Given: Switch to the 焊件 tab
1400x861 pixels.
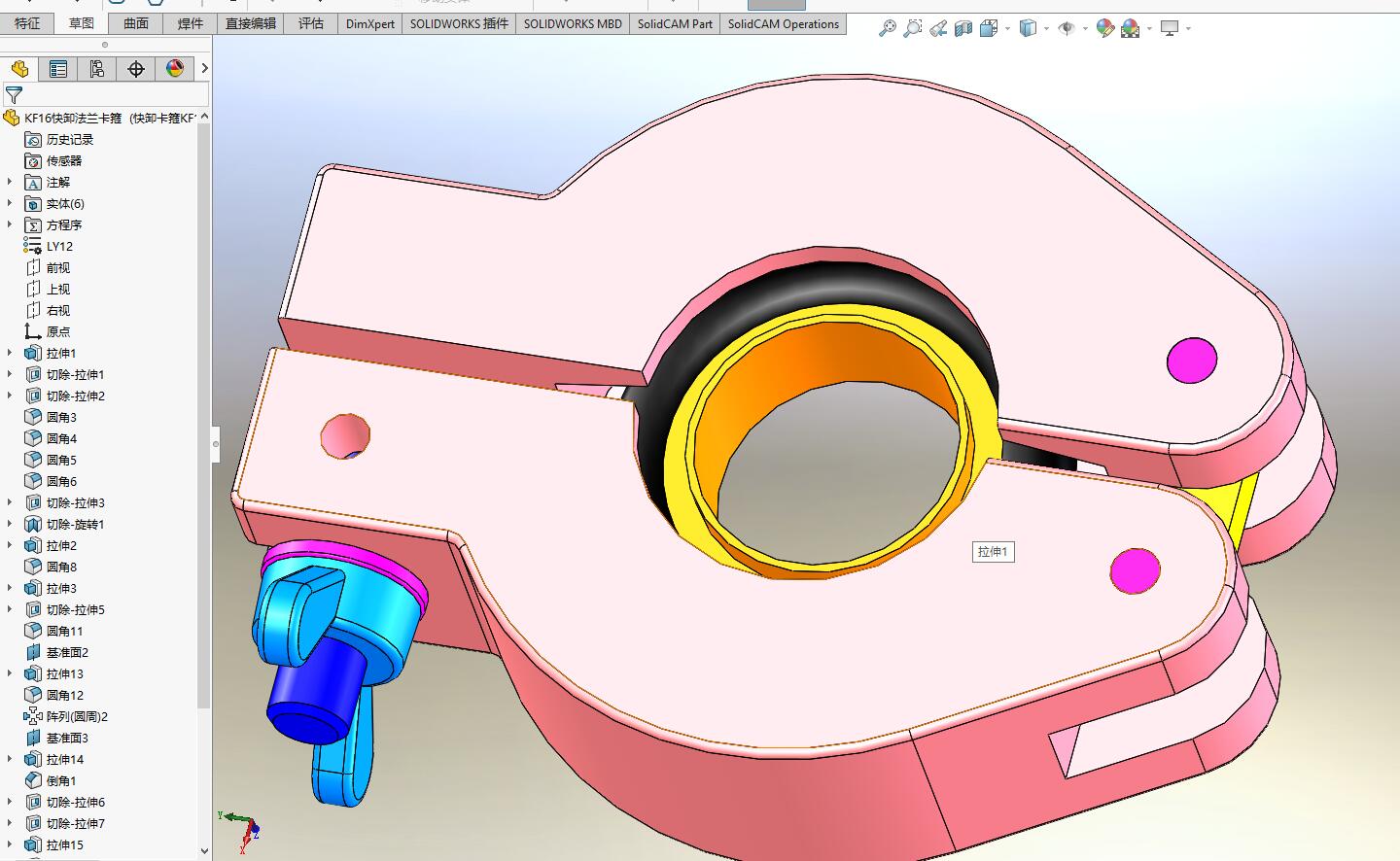Looking at the screenshot, I should [x=191, y=23].
